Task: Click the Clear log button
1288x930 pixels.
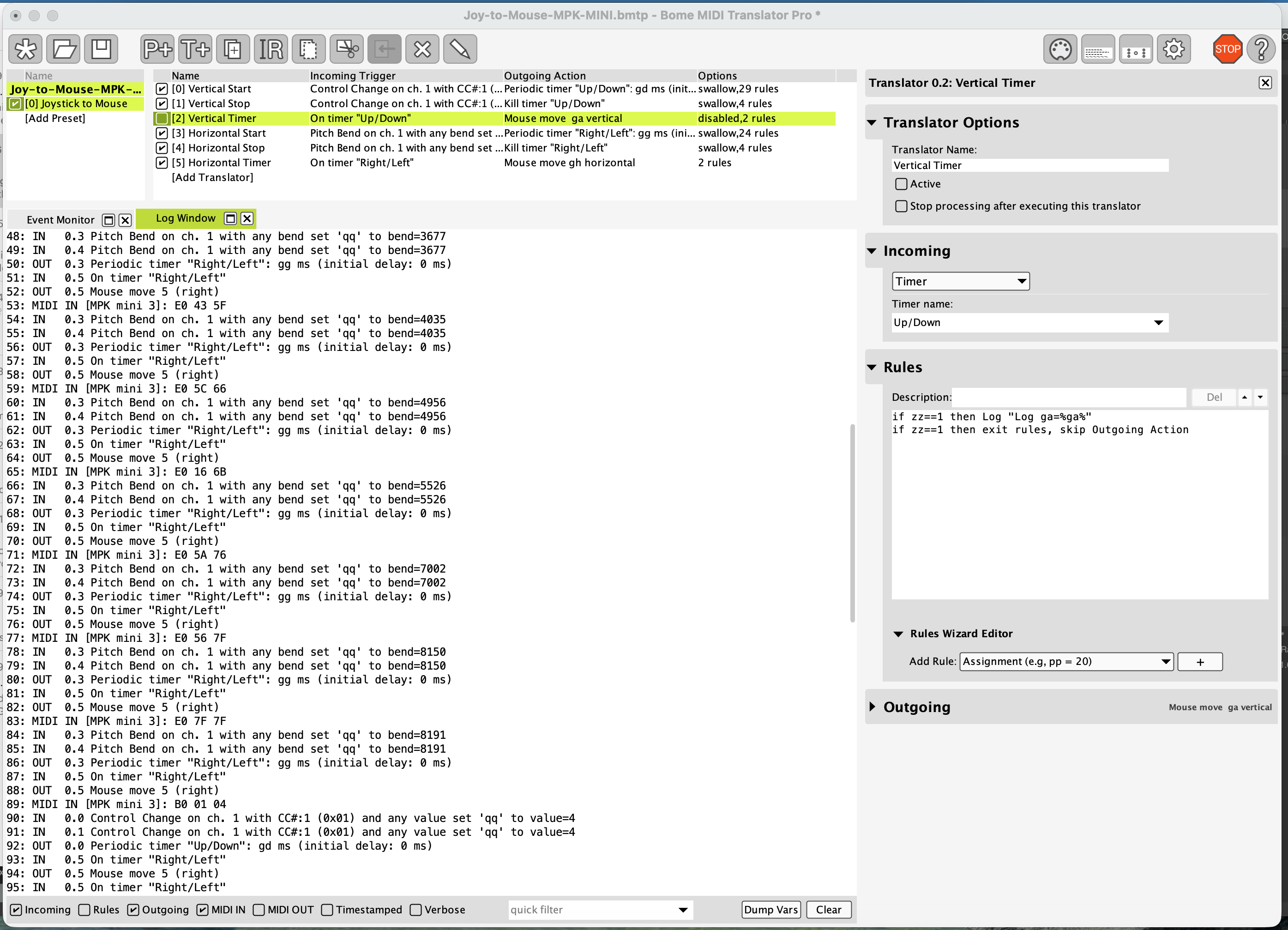Action: tap(828, 910)
